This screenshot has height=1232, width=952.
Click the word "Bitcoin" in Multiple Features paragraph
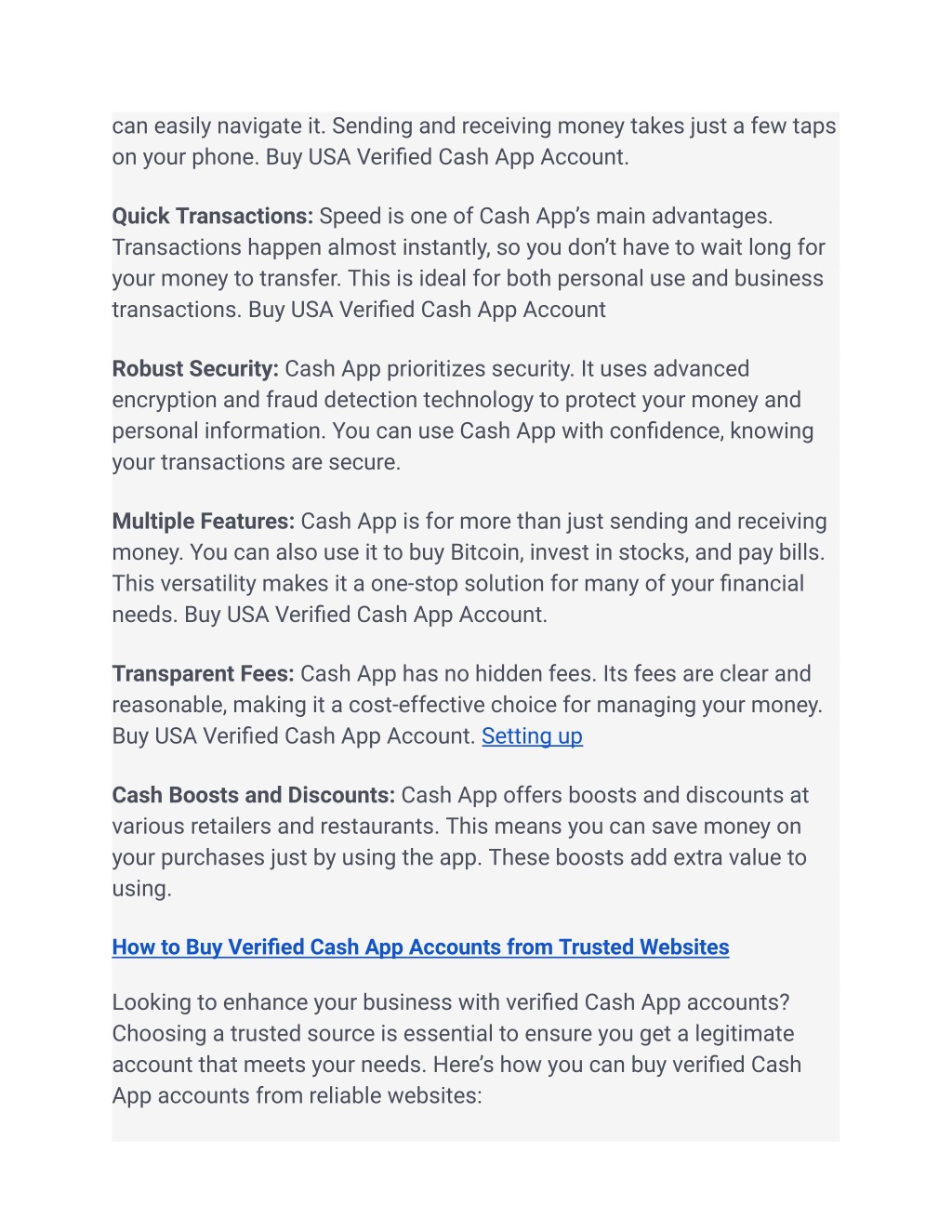[x=487, y=553]
